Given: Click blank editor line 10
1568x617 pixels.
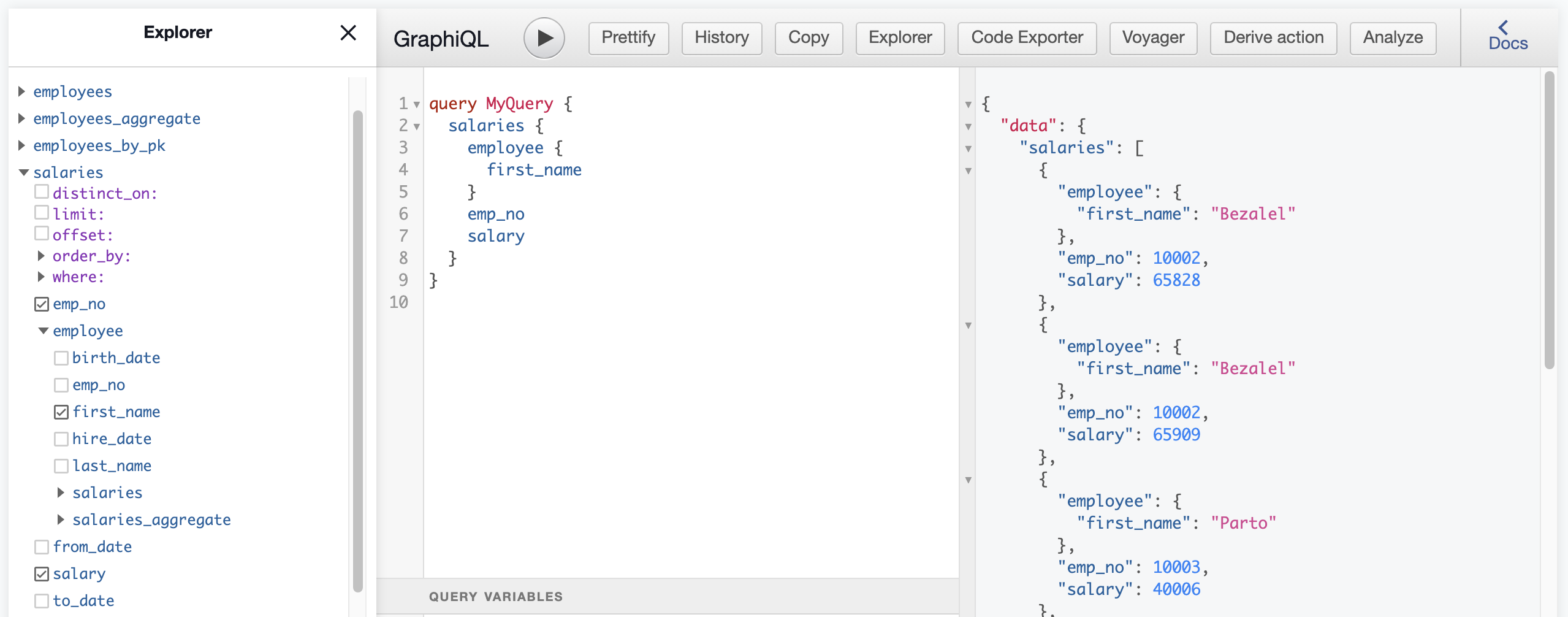Looking at the screenshot, I should point(691,302).
